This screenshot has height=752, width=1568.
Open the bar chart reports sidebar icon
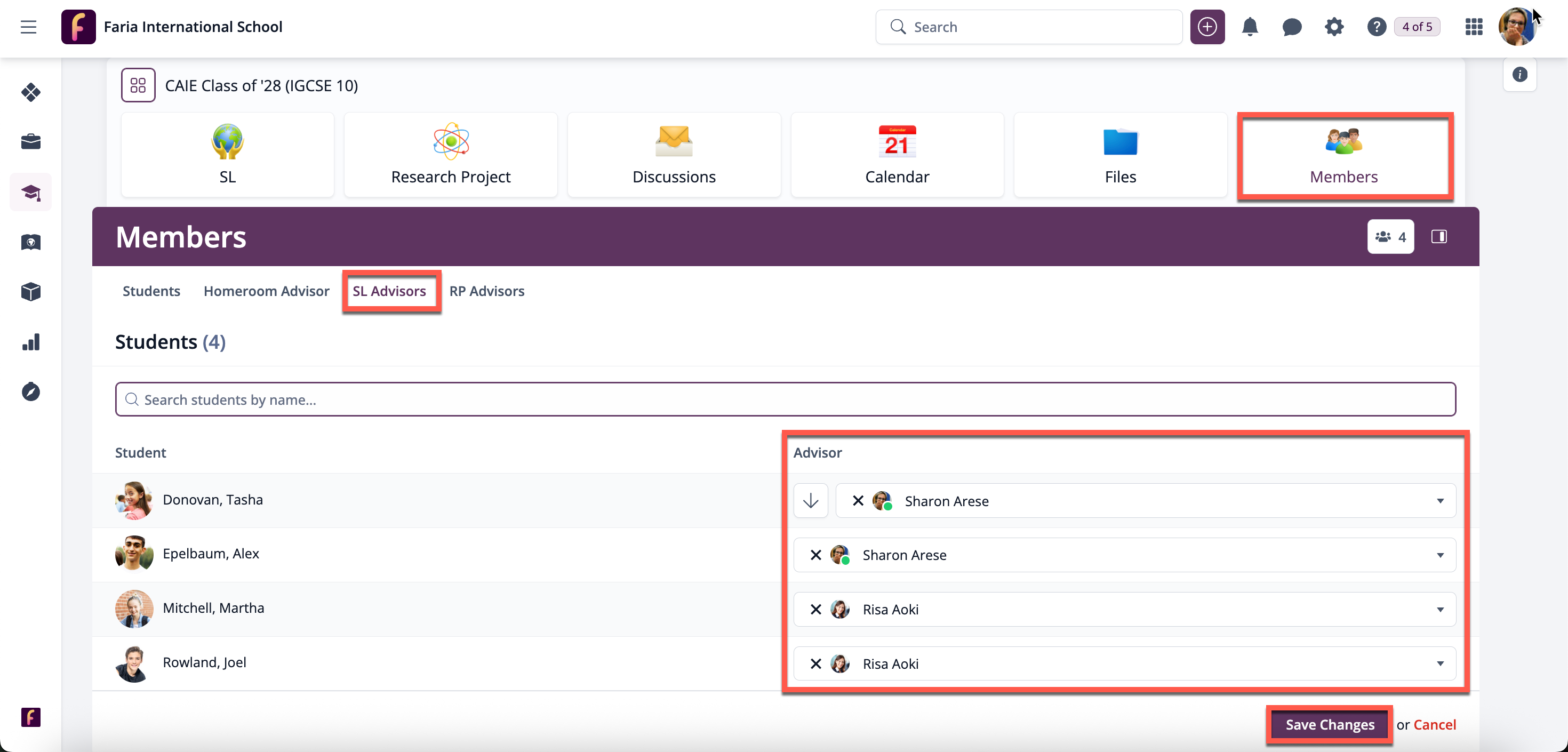coord(30,342)
